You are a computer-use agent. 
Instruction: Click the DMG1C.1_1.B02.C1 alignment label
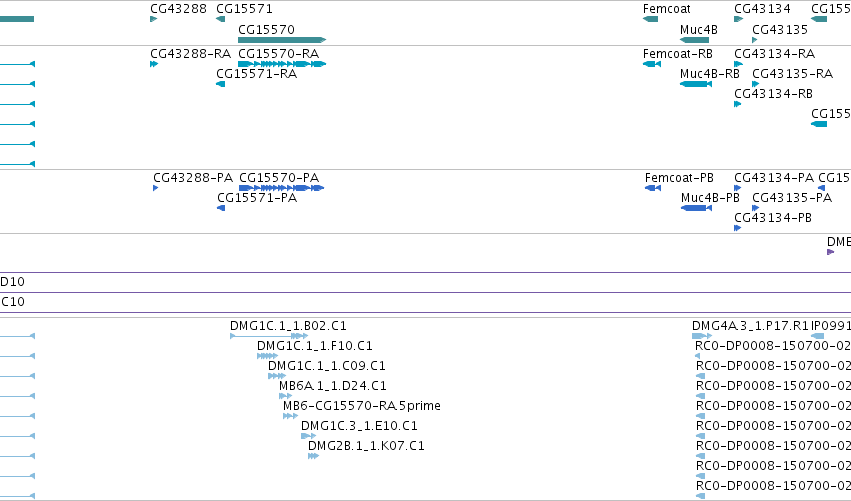[288, 326]
